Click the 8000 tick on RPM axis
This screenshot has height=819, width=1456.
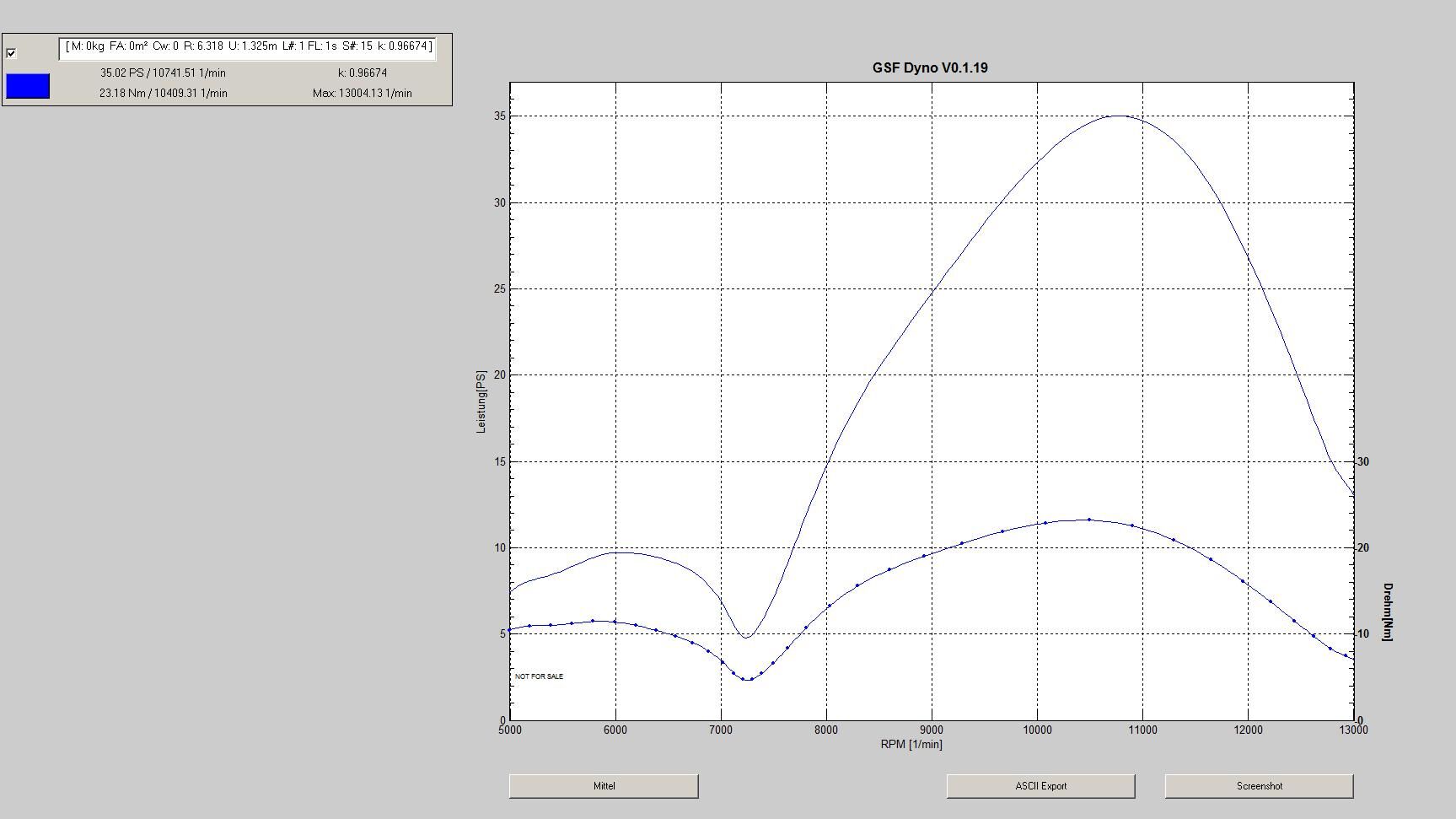tap(826, 730)
